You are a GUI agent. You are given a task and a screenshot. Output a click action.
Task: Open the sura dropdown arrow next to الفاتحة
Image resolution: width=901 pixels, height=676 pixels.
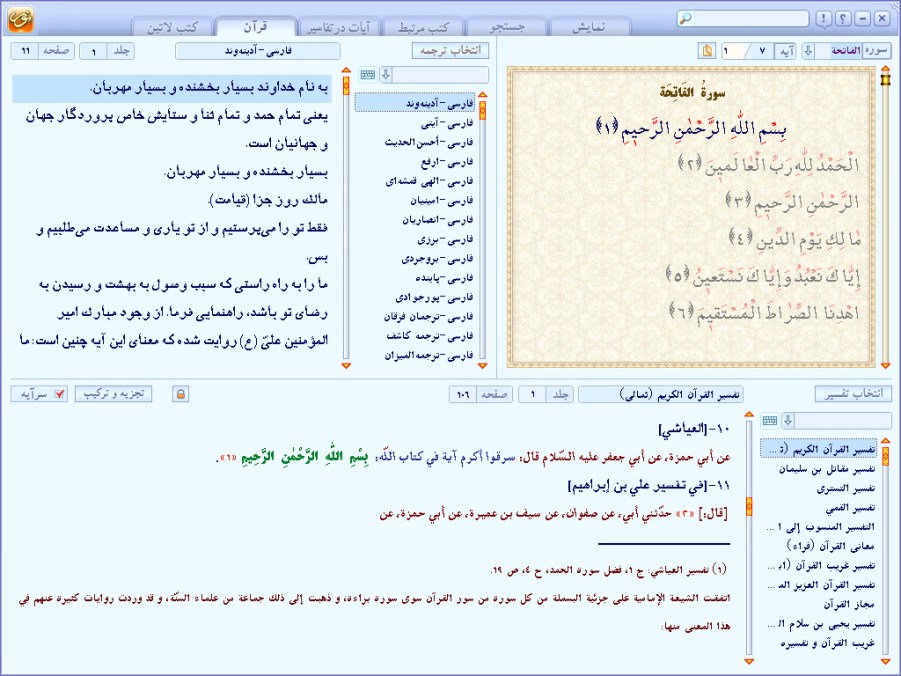click(x=808, y=51)
